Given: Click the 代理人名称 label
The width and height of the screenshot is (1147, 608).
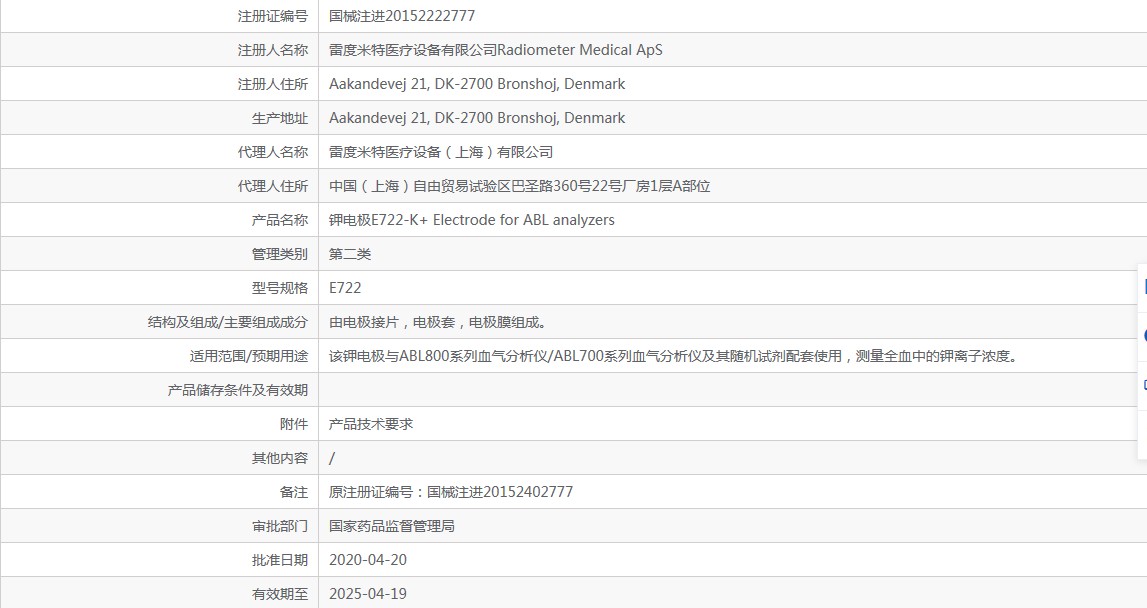Looking at the screenshot, I should point(272,152).
